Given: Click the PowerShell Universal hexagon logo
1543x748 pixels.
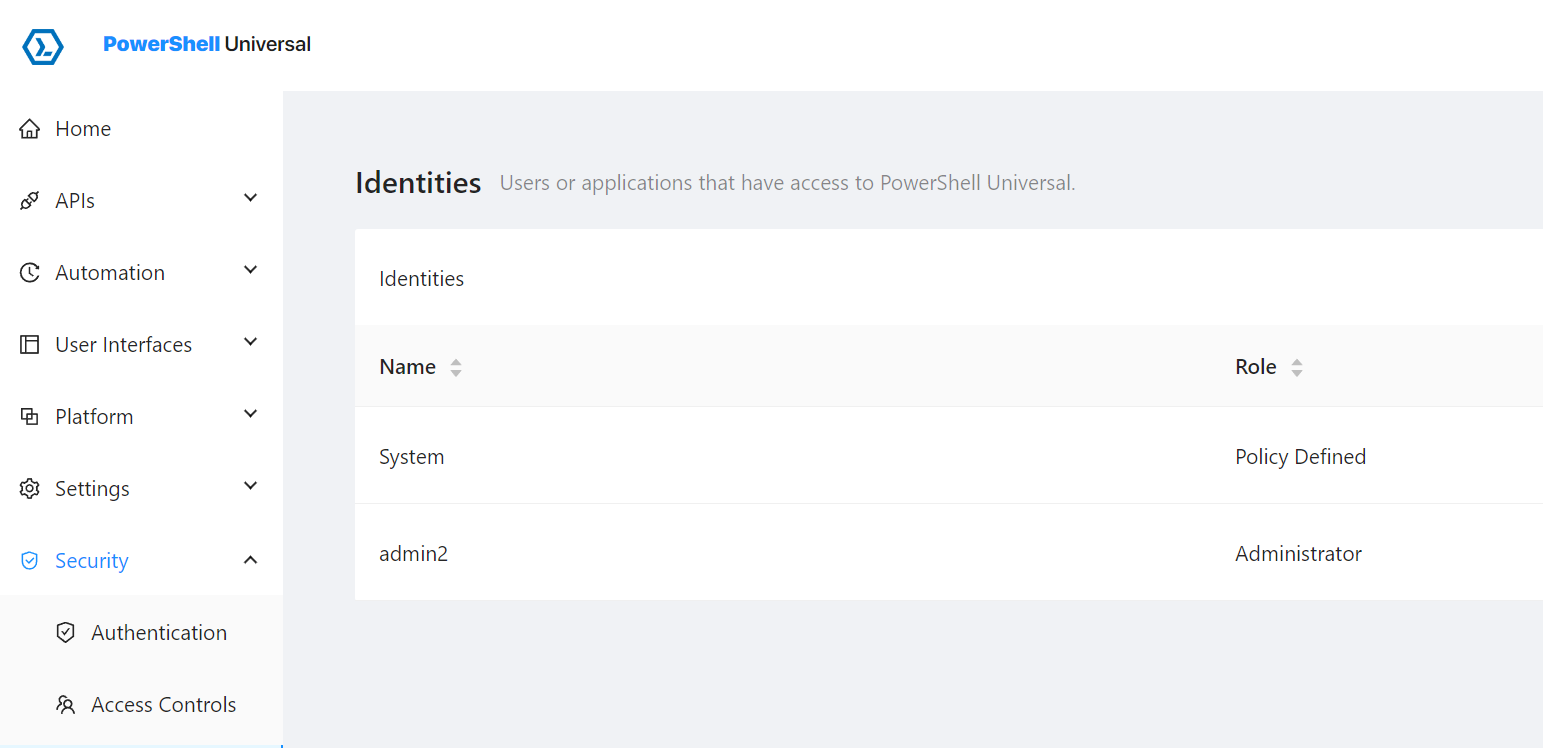Looking at the screenshot, I should (43, 46).
